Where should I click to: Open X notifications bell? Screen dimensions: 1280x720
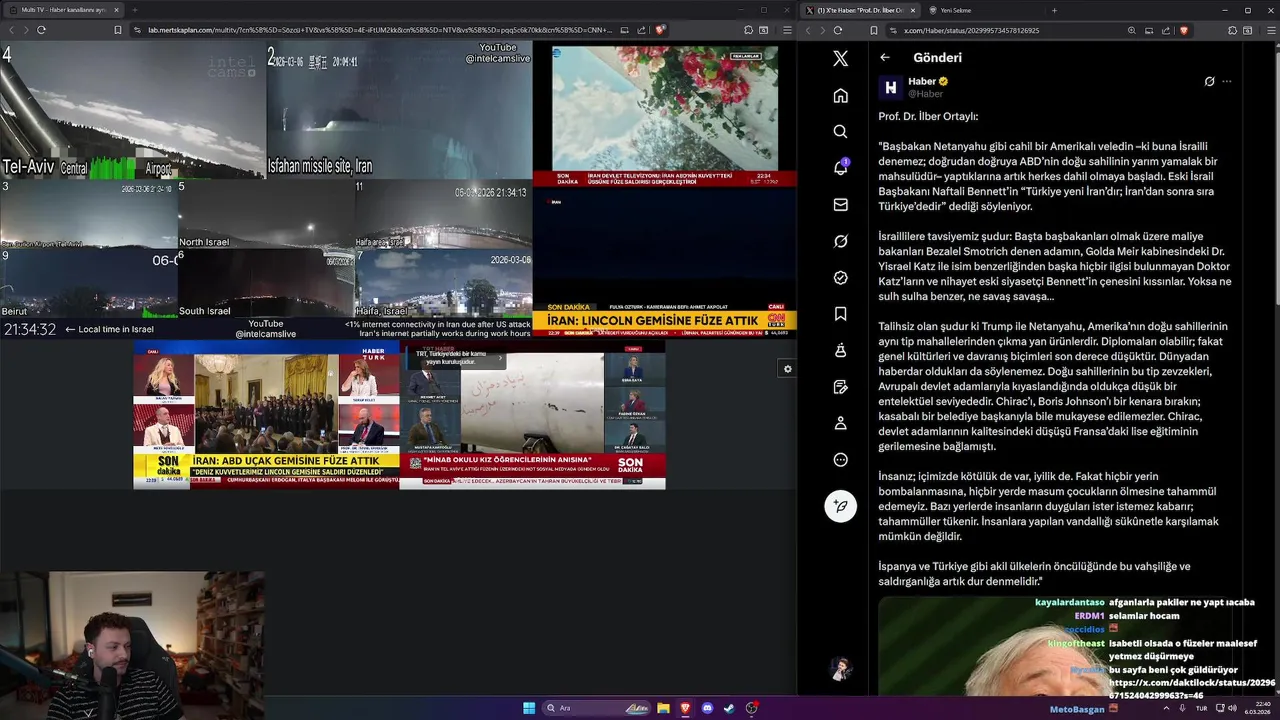[840, 168]
